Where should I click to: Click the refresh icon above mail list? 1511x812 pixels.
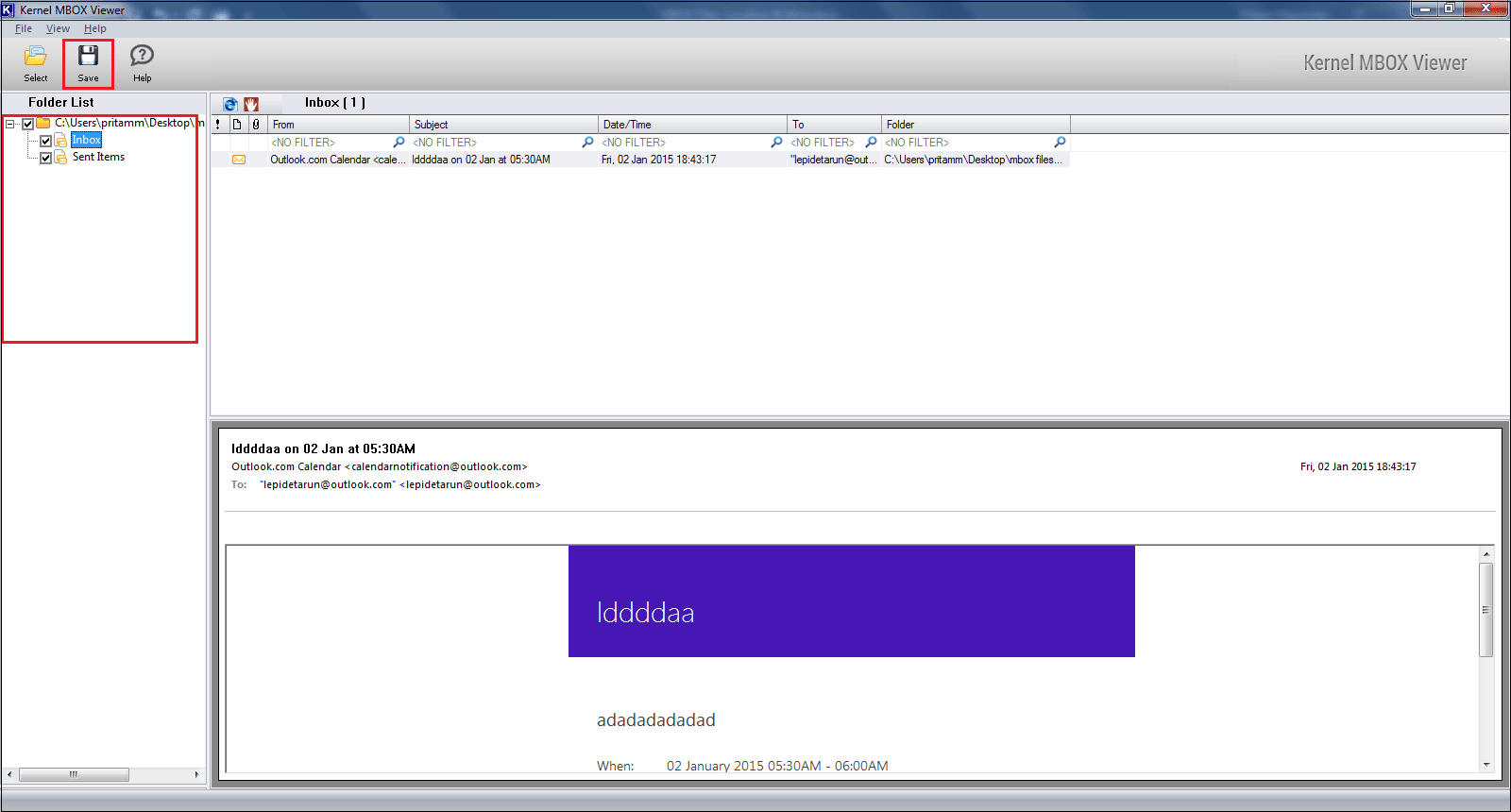(229, 104)
